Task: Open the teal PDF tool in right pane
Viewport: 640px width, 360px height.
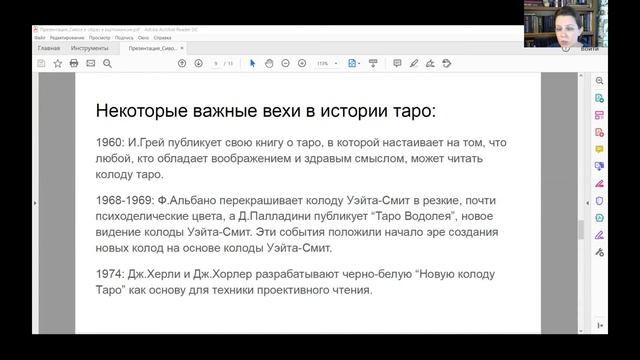Action: [x=599, y=218]
